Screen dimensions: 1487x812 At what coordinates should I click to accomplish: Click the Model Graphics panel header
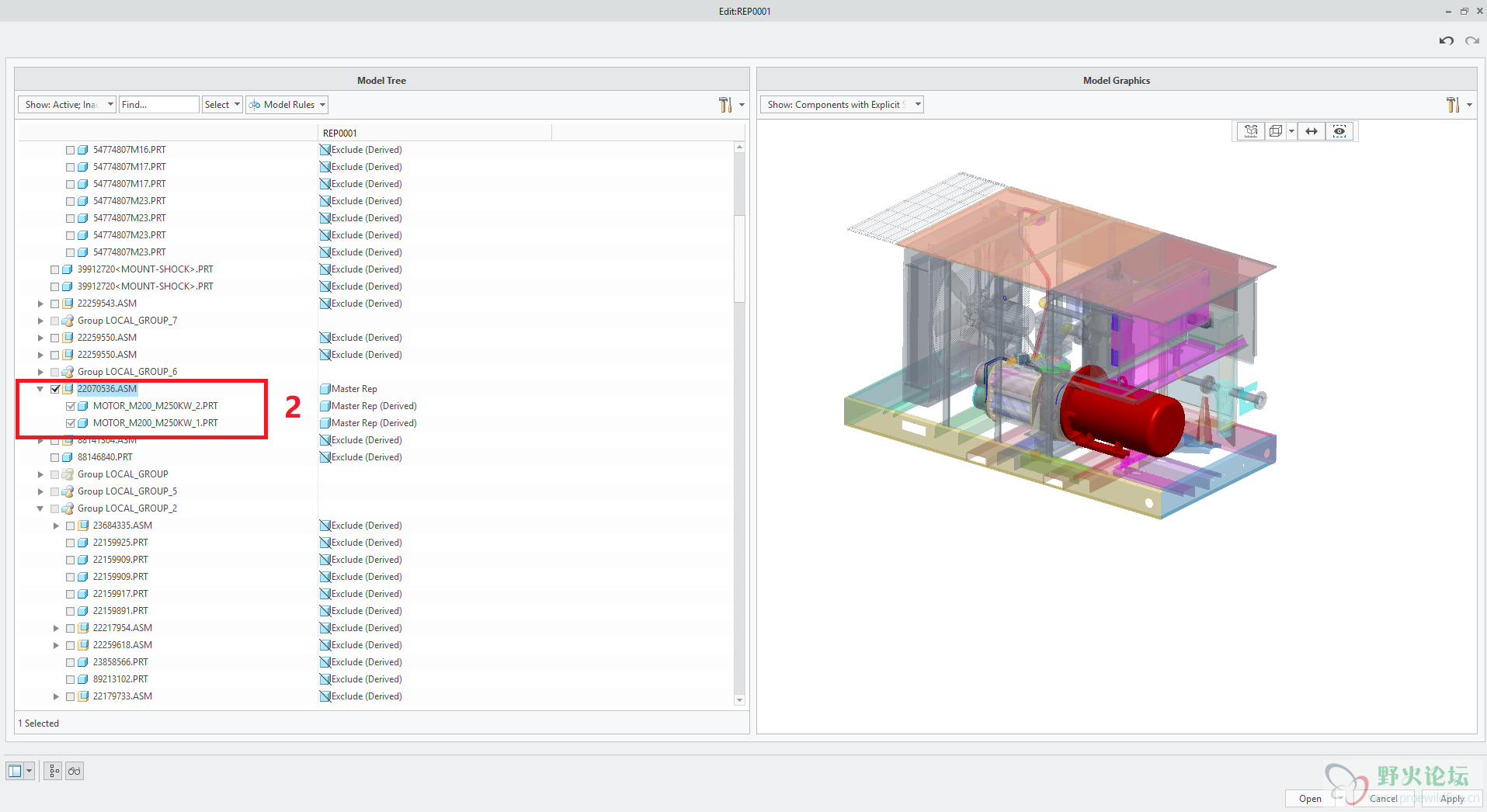click(x=1117, y=80)
